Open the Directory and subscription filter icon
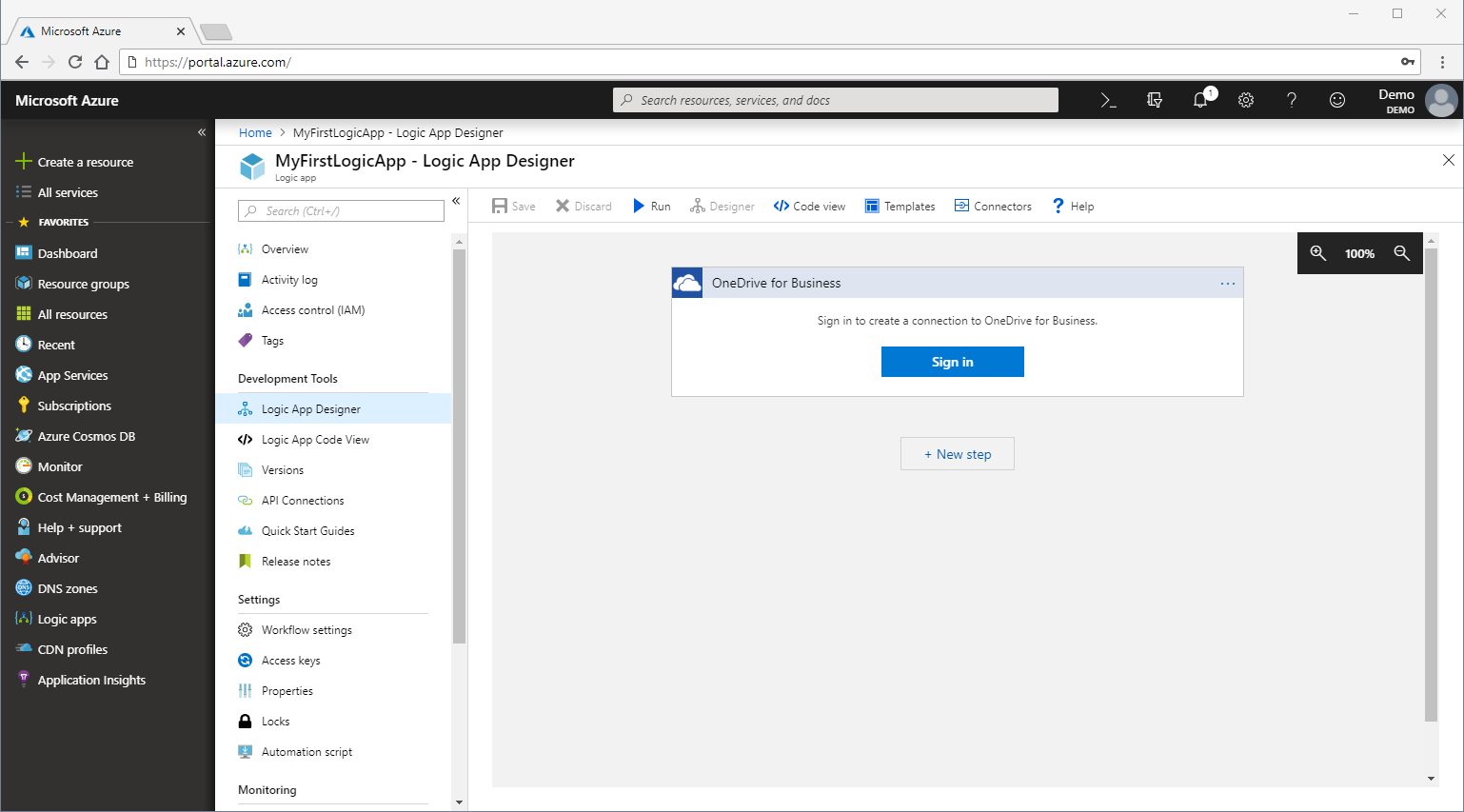 1155,100
